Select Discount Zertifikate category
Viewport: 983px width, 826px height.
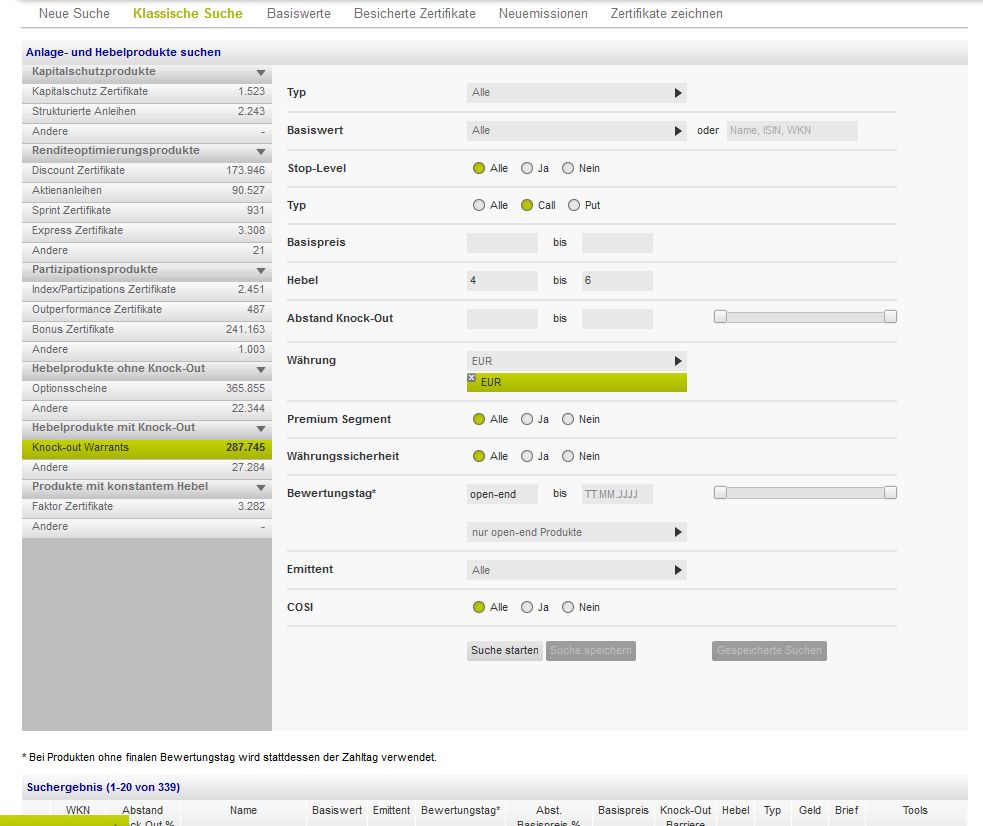click(147, 170)
